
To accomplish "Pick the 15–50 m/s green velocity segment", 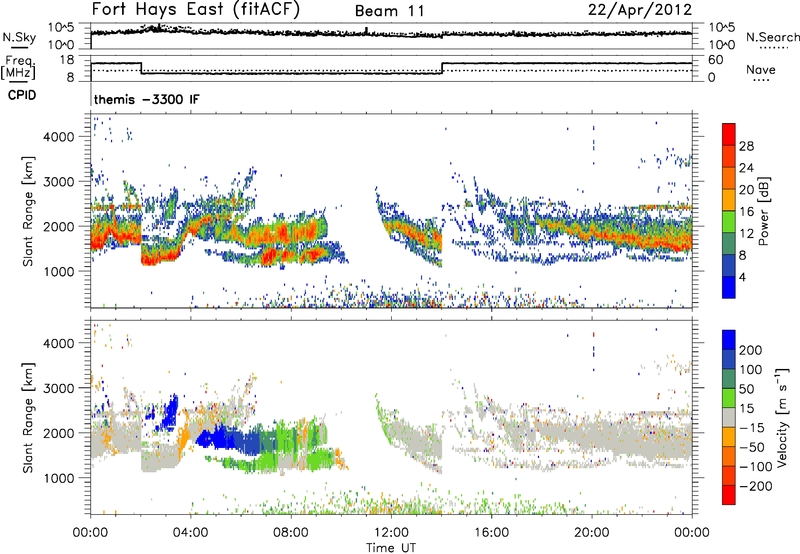I will tap(729, 398).
